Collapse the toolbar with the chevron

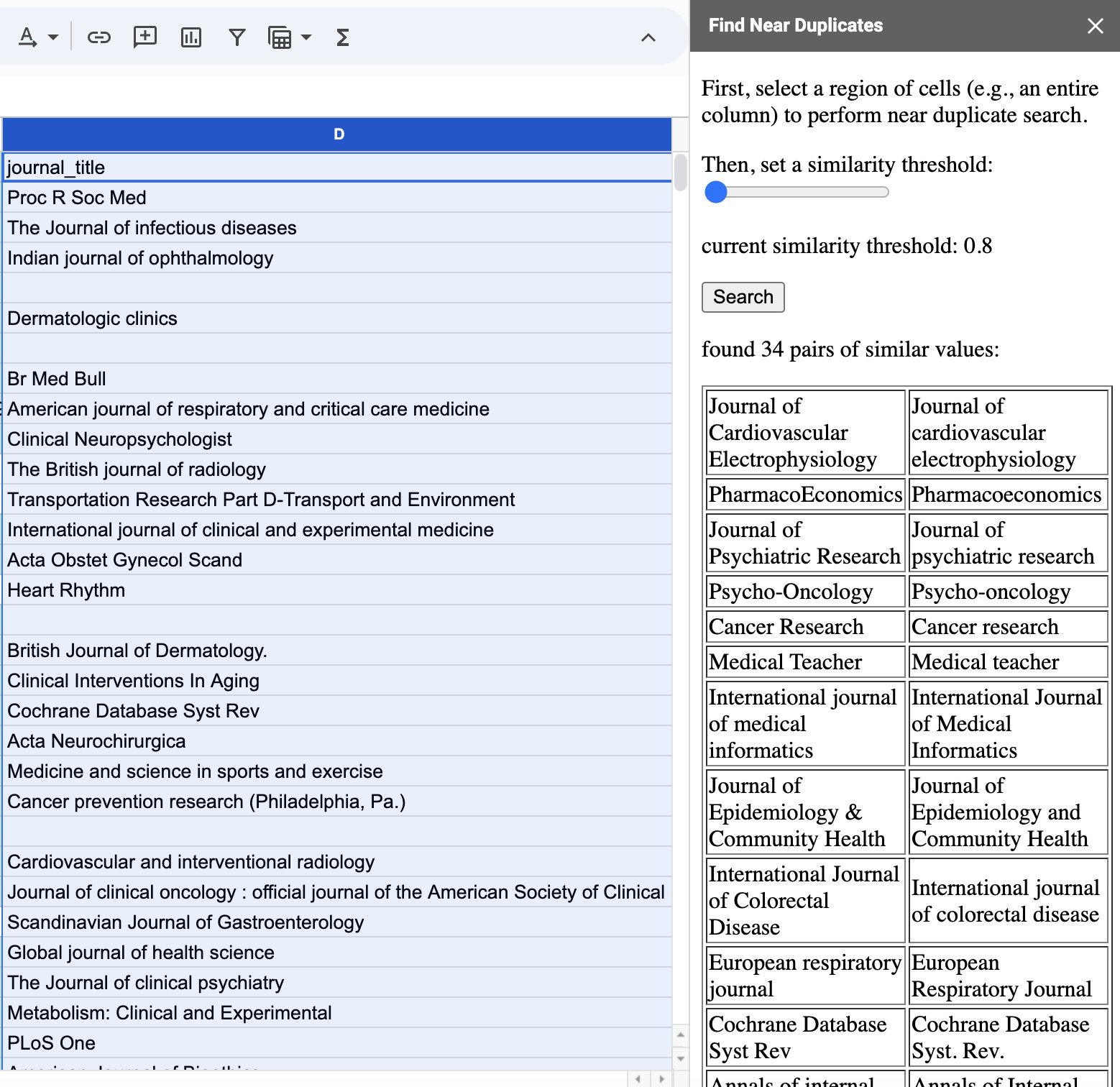(x=648, y=37)
